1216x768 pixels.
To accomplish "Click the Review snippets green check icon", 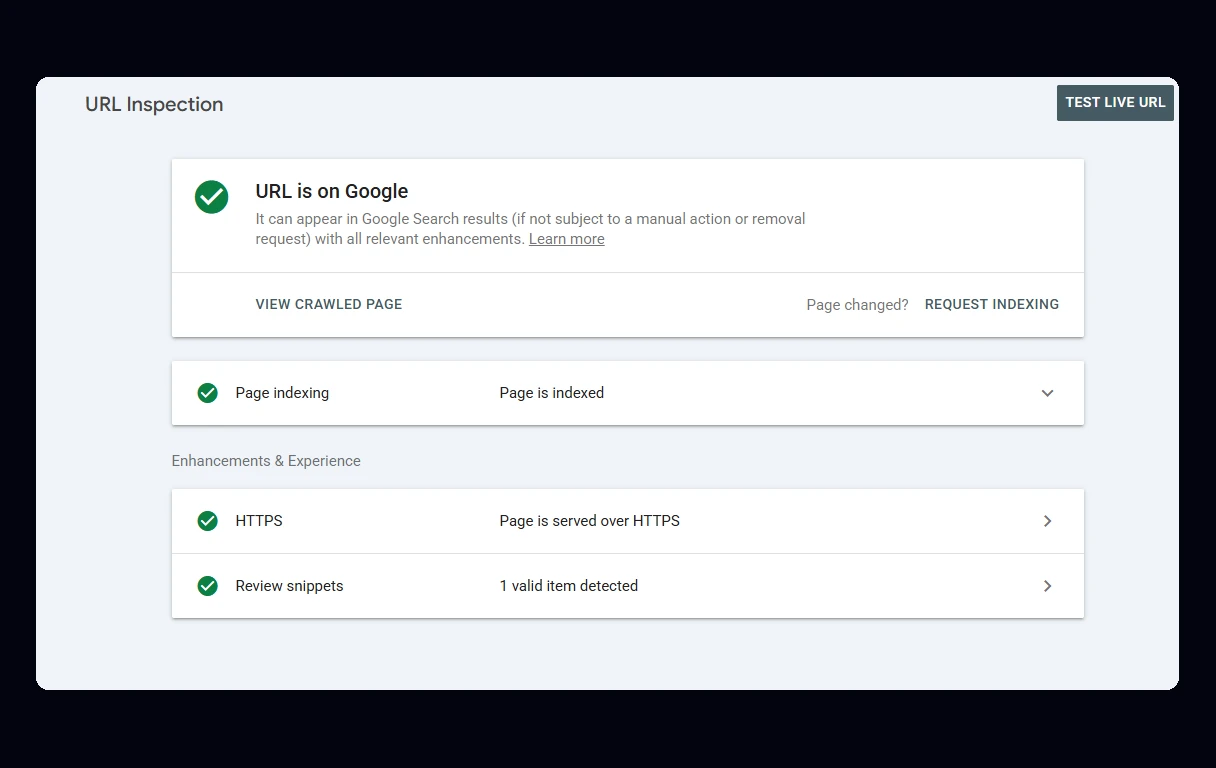I will [x=208, y=586].
